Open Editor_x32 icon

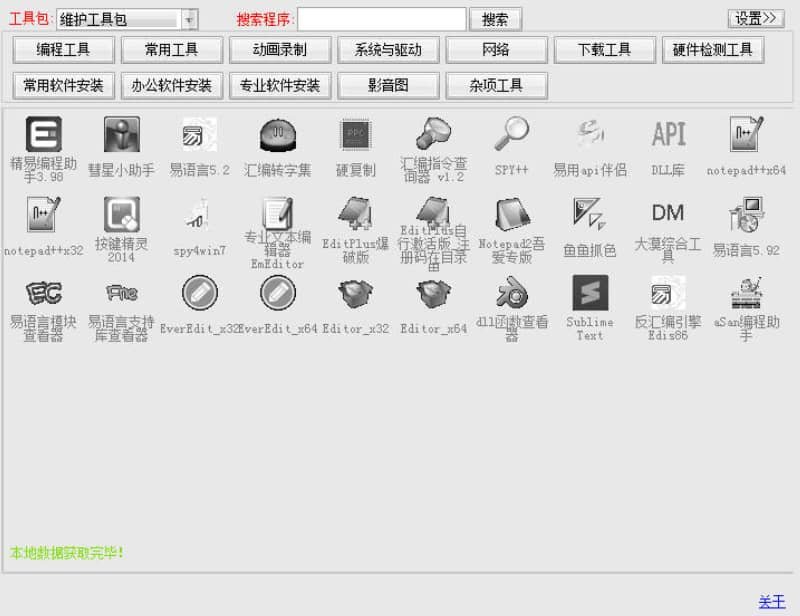[356, 293]
